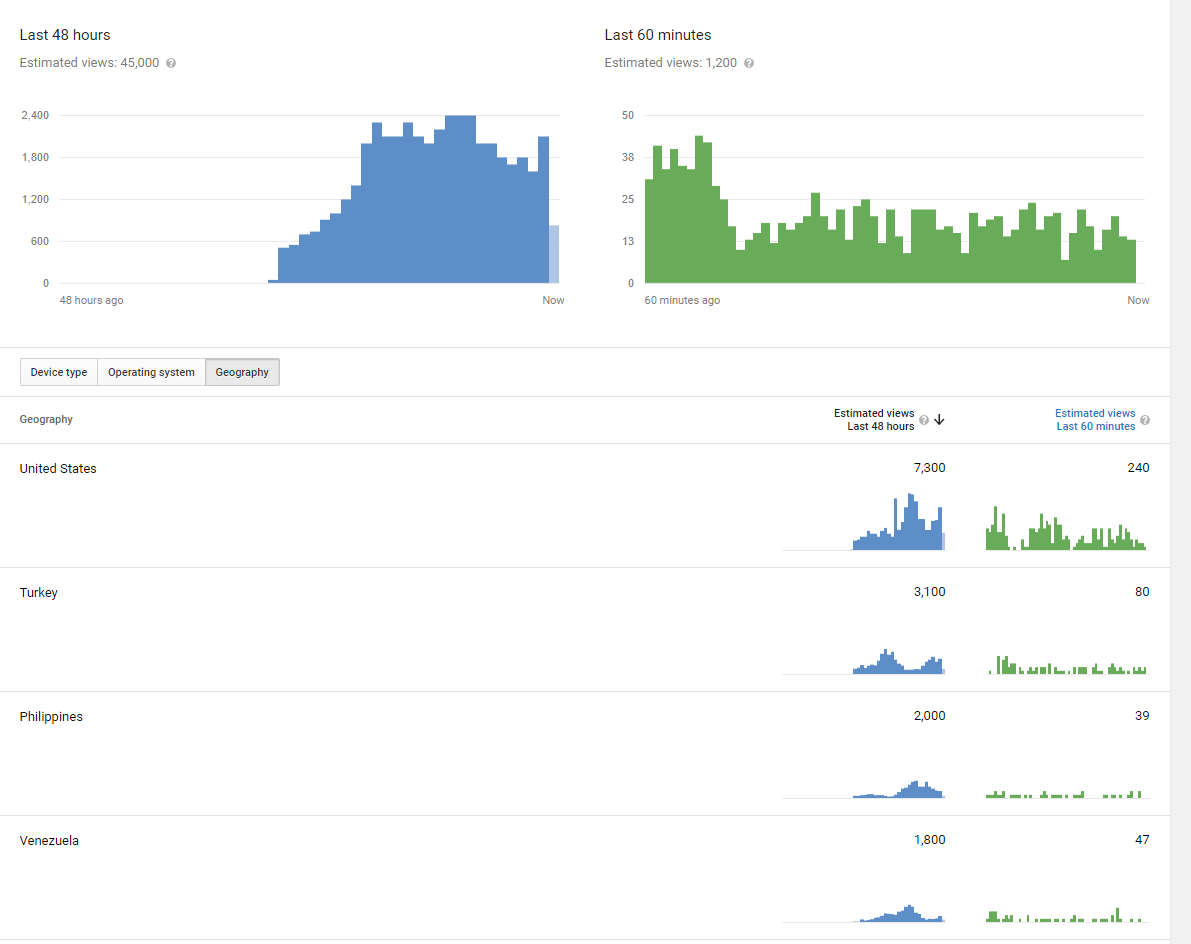Click Venezuela 60-minute value 47
Screen dimensions: 1191x944
point(1142,840)
